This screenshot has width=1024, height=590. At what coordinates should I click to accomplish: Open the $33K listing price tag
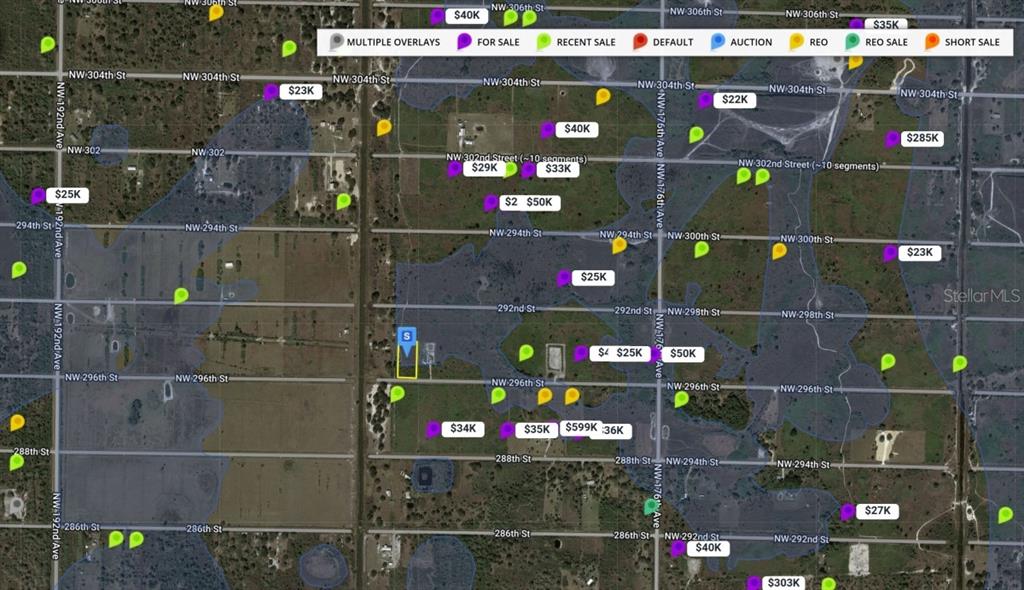(558, 169)
